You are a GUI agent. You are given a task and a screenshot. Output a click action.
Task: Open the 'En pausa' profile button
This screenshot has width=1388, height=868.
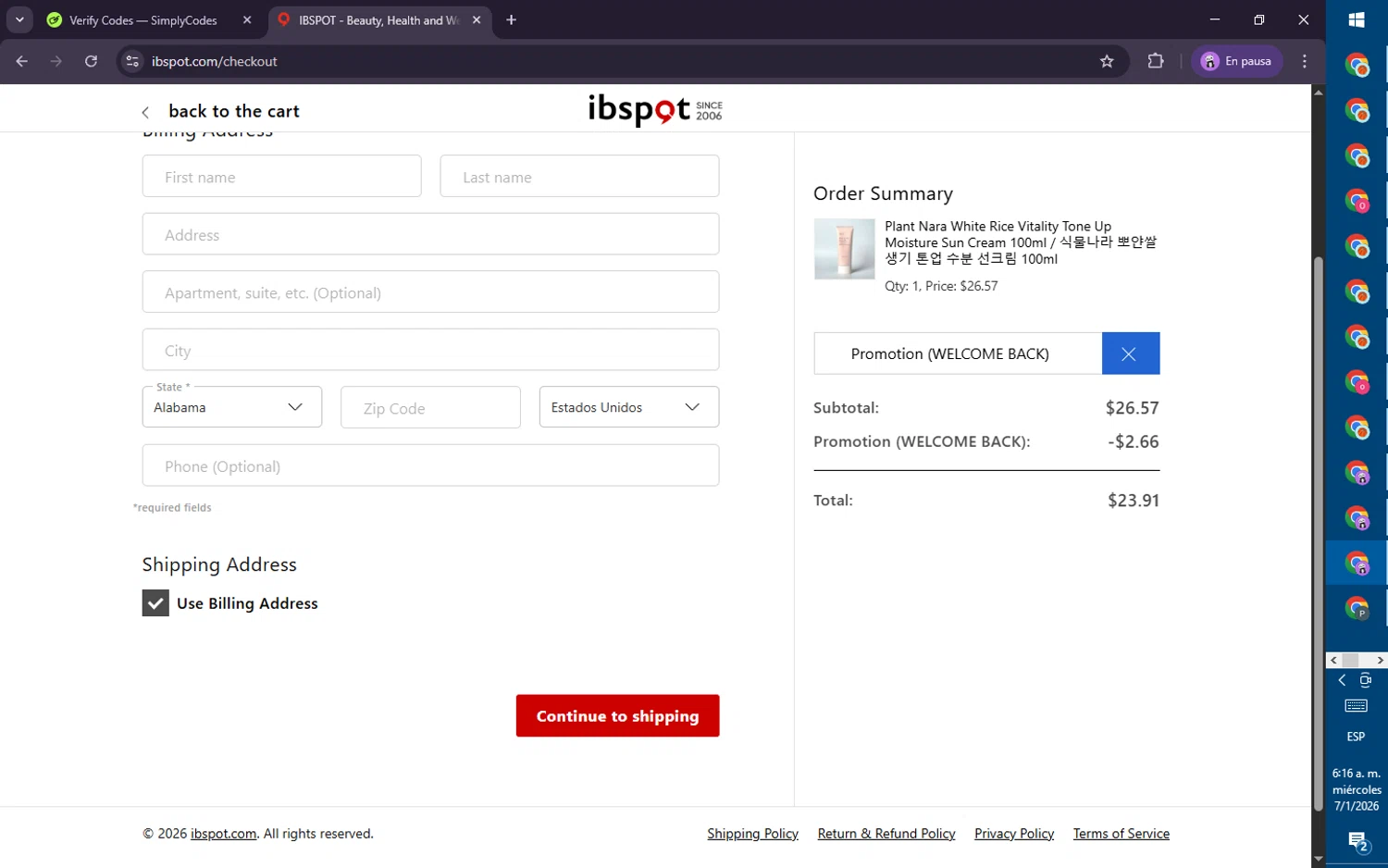(1236, 61)
